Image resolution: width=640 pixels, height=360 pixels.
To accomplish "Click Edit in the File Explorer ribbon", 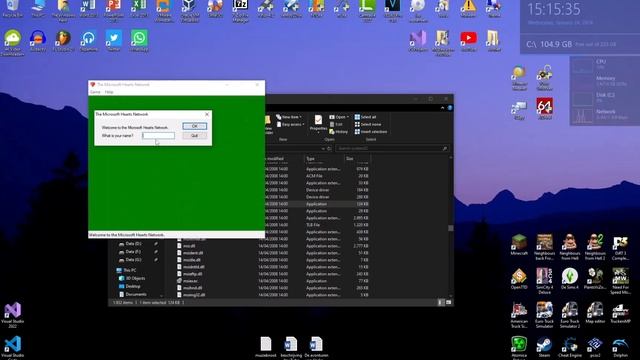I will pos(336,124).
